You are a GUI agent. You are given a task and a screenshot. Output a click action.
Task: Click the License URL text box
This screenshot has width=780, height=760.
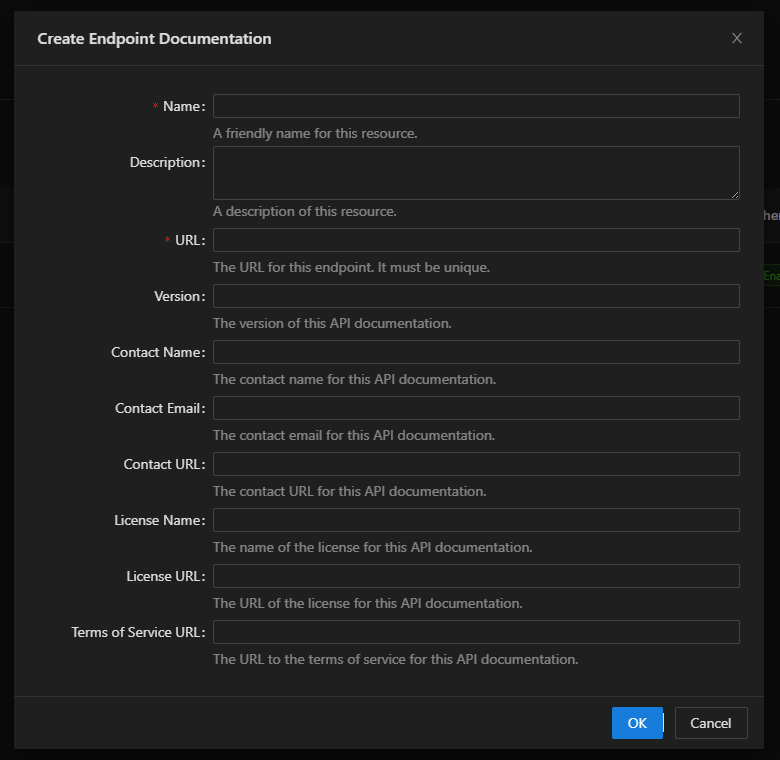click(x=476, y=576)
